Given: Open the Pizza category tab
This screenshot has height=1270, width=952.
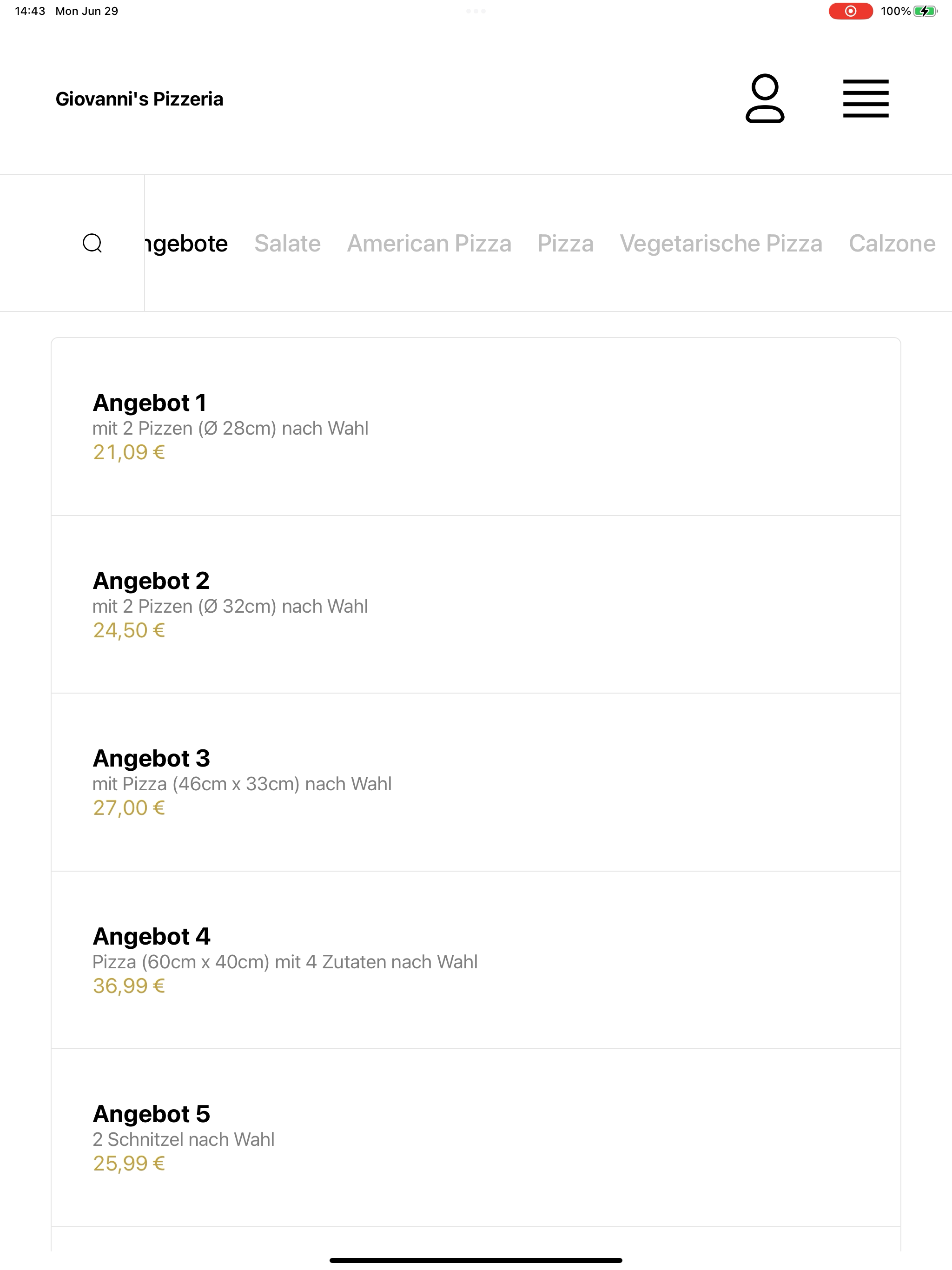Looking at the screenshot, I should tap(566, 244).
